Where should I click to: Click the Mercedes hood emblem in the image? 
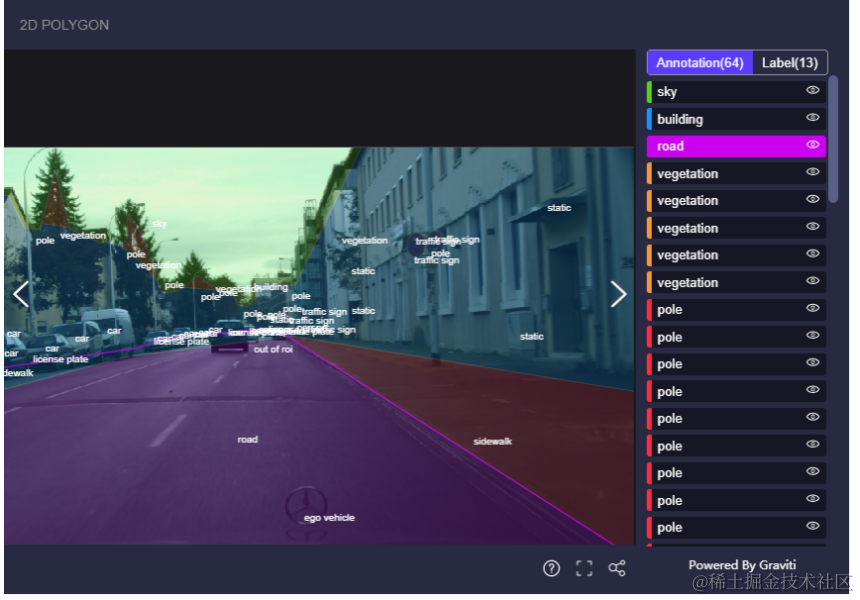tap(306, 505)
